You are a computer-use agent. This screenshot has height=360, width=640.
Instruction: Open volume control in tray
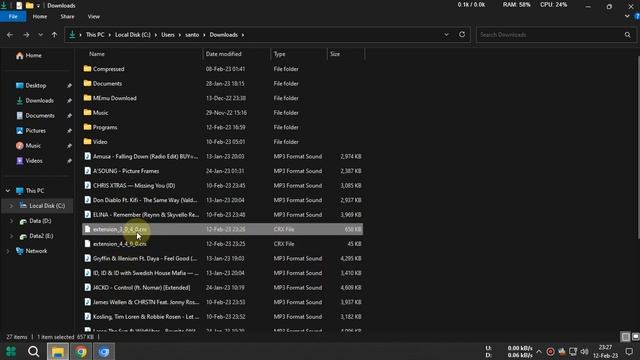[x=584, y=352]
